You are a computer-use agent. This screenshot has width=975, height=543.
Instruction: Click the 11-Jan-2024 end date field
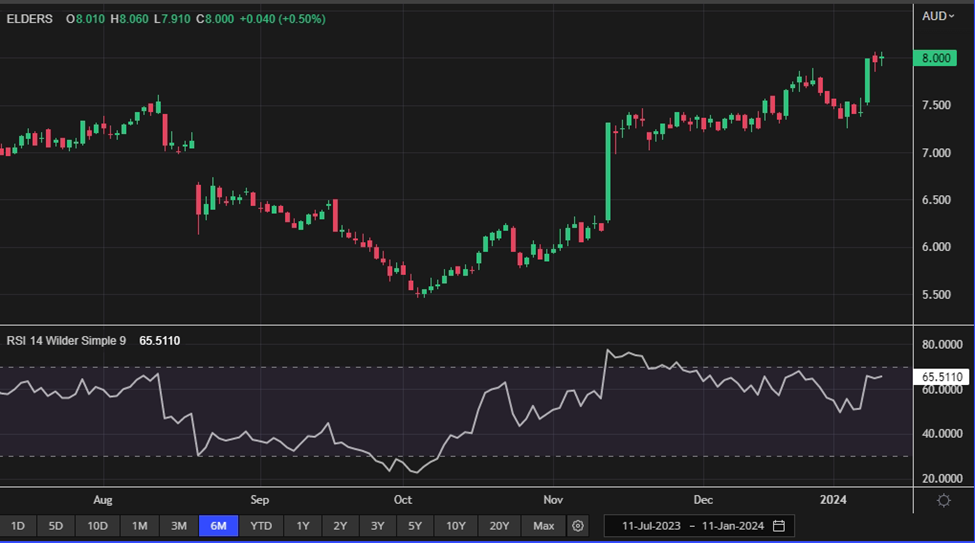tap(732, 526)
